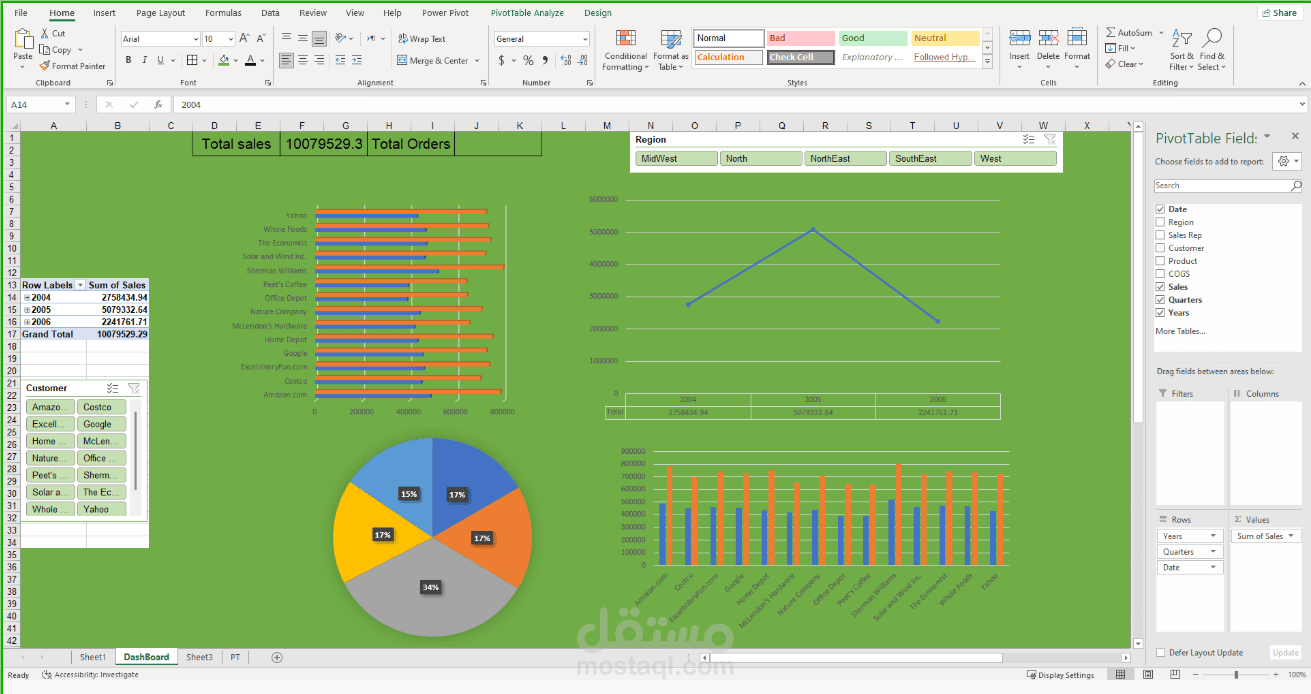This screenshot has width=1311, height=694.
Task: Click the comma style icon
Action: 546,60
